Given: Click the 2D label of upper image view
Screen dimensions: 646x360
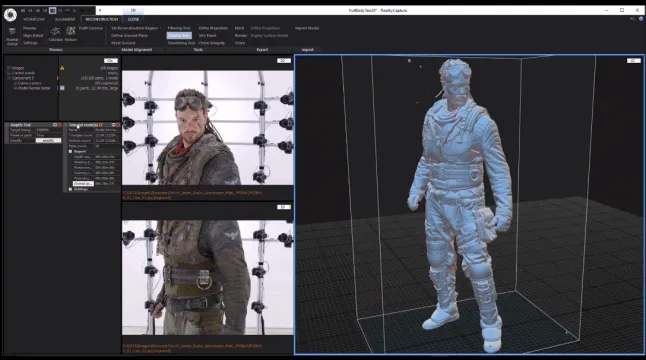Looking at the screenshot, I should [x=283, y=61].
